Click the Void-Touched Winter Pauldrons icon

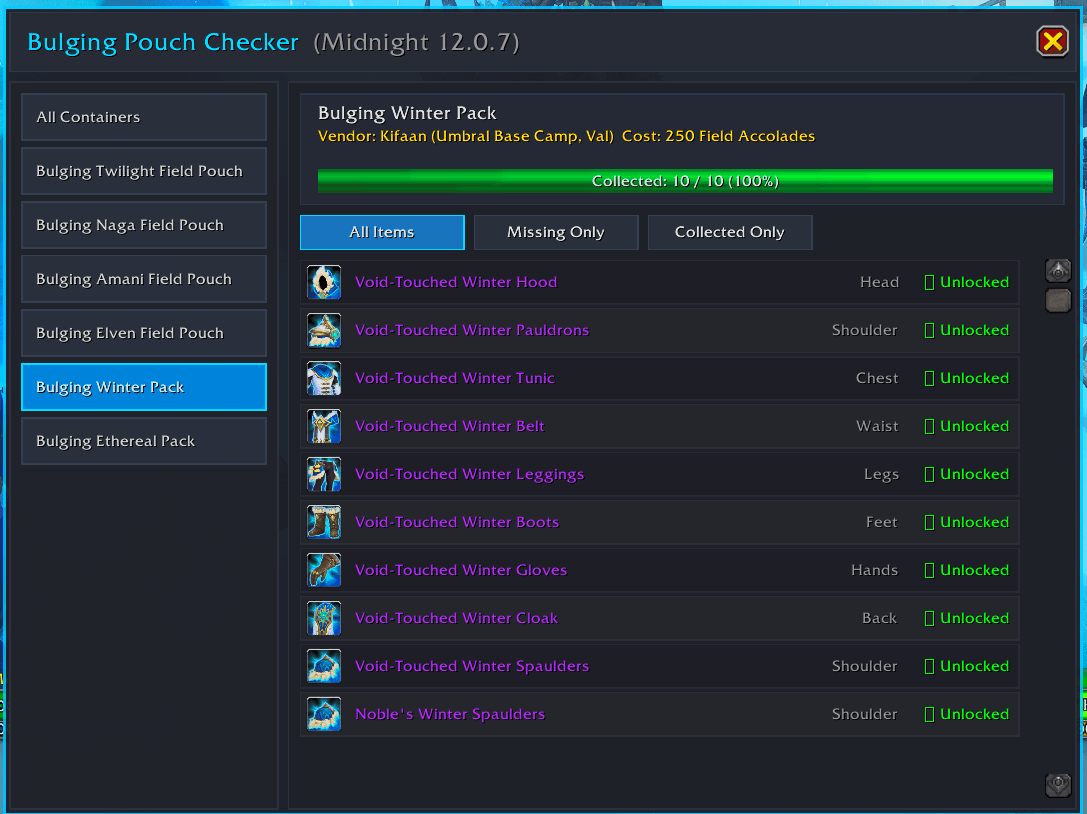tap(324, 330)
